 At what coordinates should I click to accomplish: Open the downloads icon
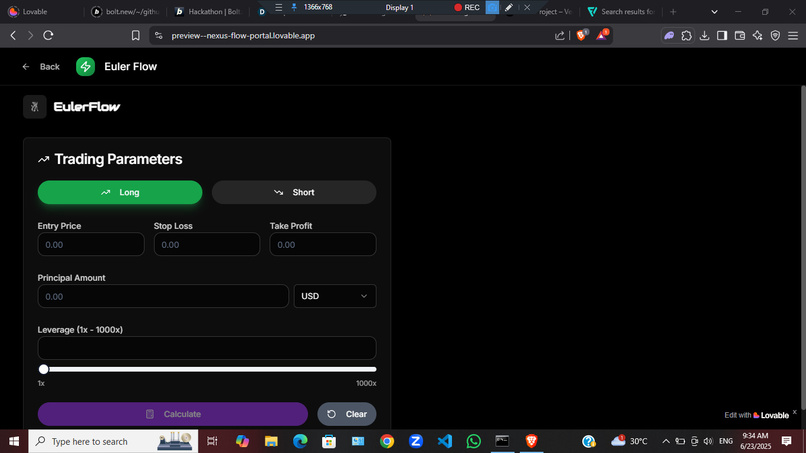click(704, 35)
